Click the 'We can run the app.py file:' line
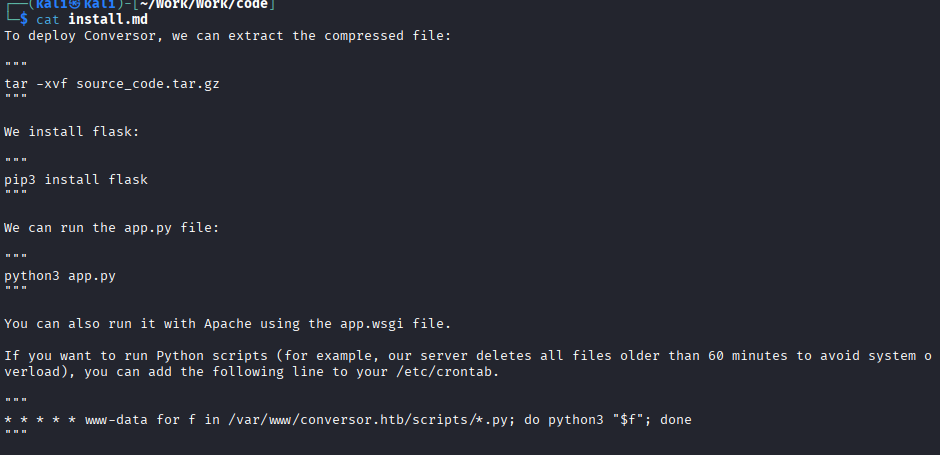Image resolution: width=940 pixels, height=455 pixels. [x=112, y=228]
